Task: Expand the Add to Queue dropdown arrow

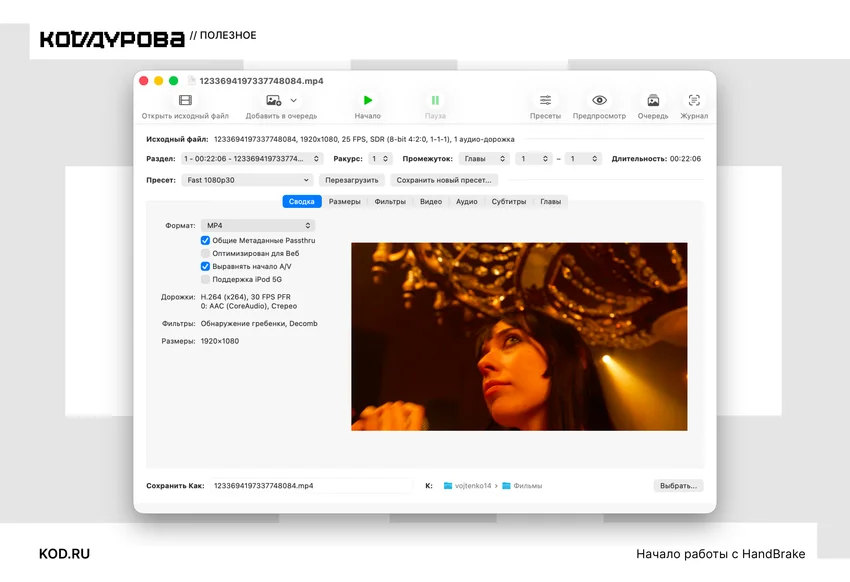Action: (x=293, y=100)
